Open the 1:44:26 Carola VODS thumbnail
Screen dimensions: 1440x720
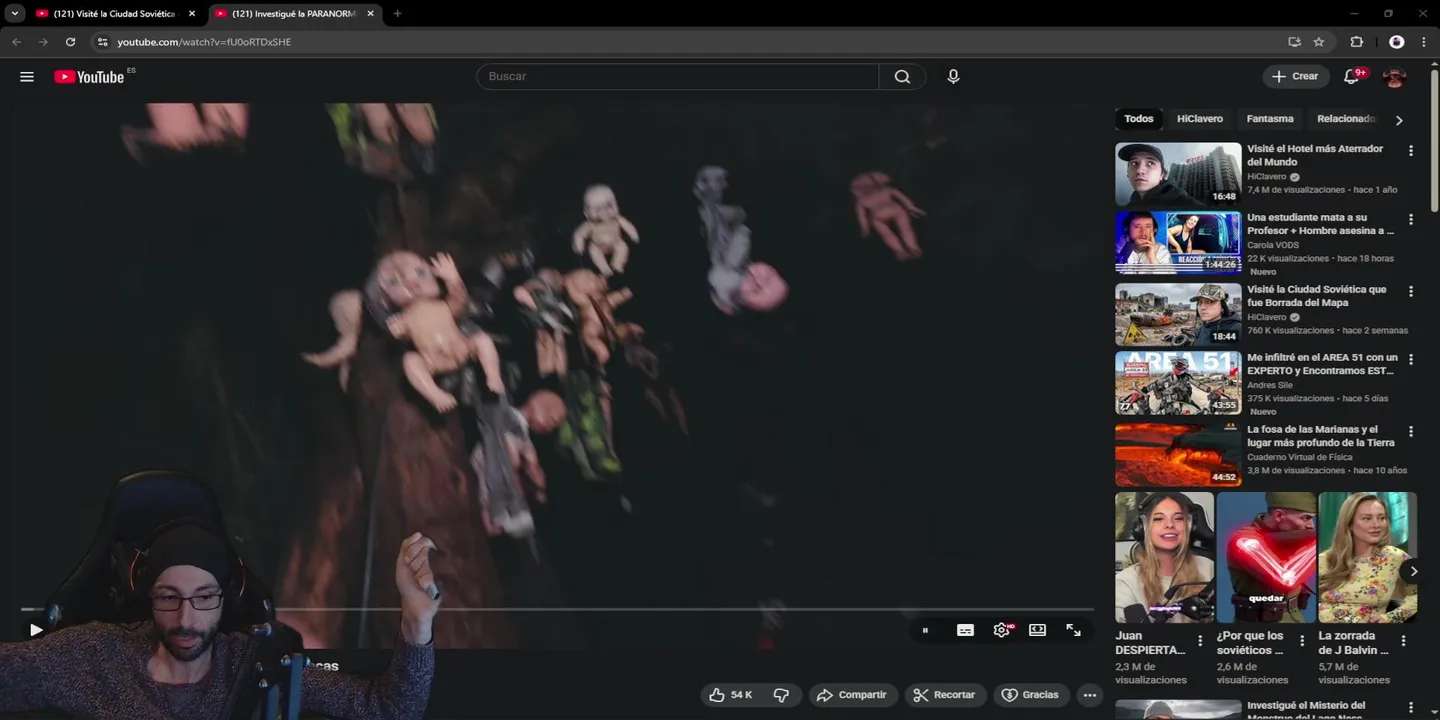tap(1178, 242)
